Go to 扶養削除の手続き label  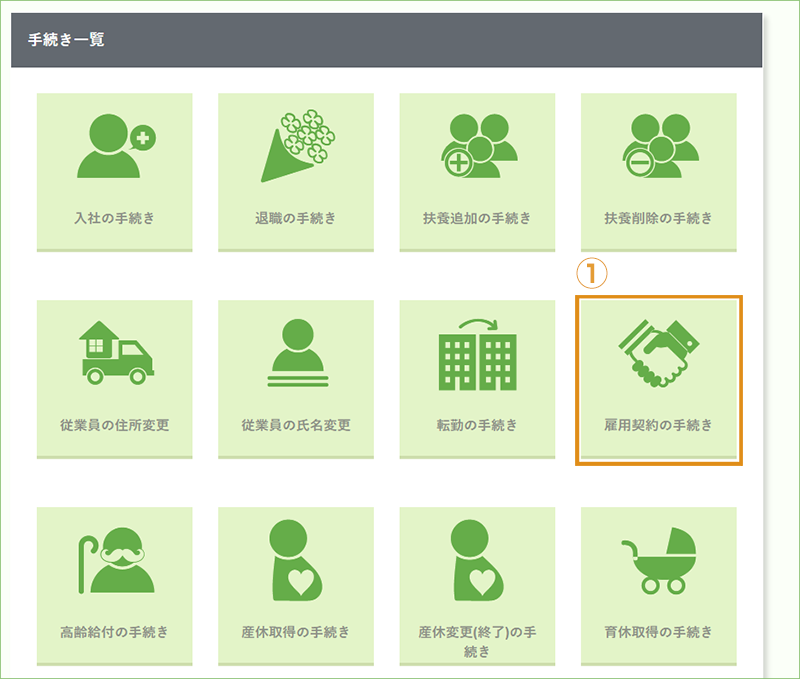click(659, 218)
